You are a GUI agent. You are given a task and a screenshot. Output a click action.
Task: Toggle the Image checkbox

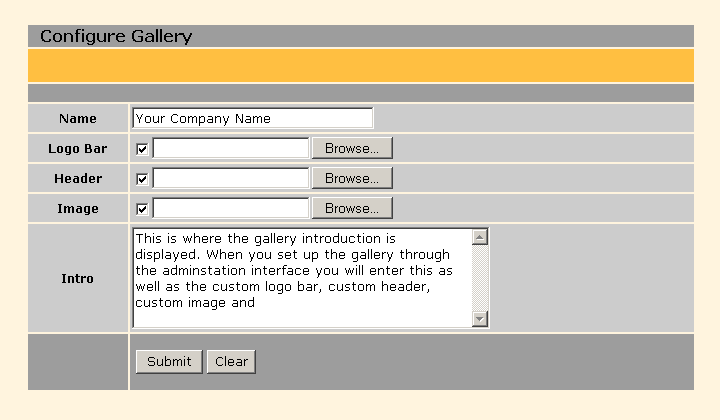pos(142,209)
